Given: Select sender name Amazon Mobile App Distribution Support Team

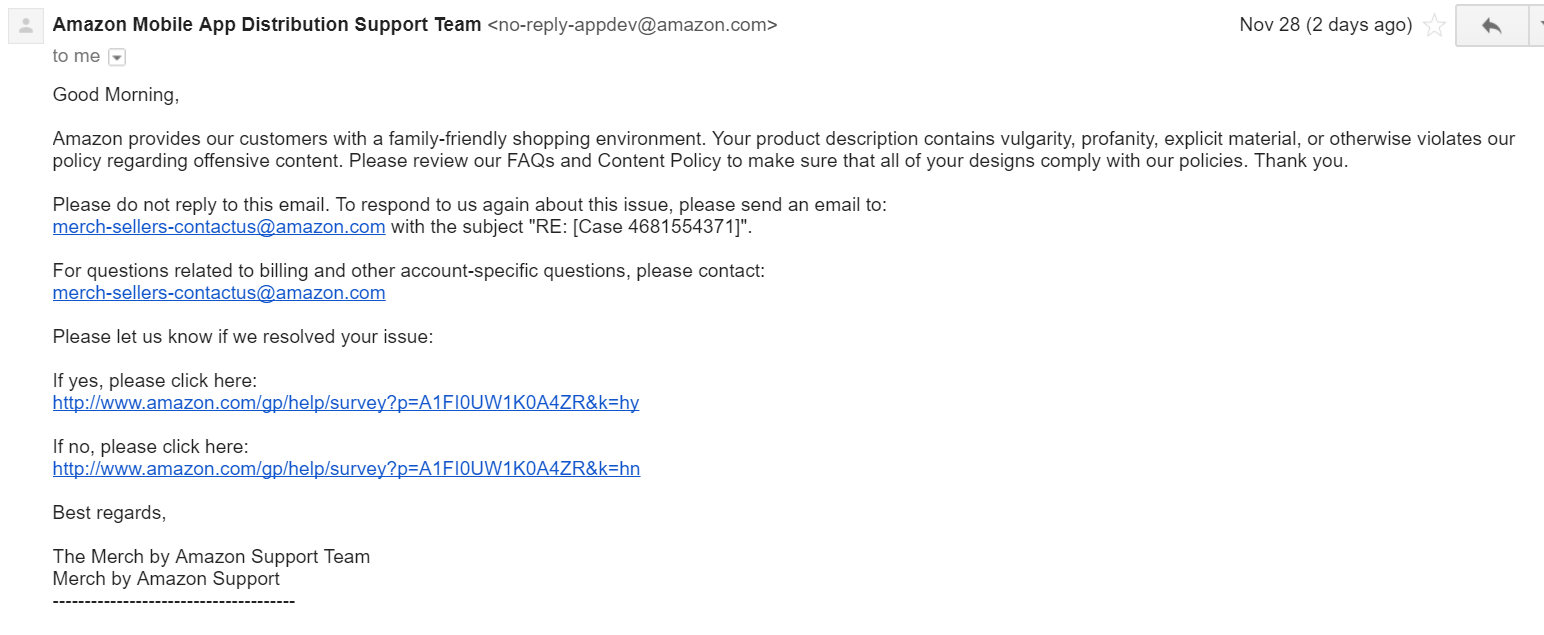Looking at the screenshot, I should click(x=267, y=25).
